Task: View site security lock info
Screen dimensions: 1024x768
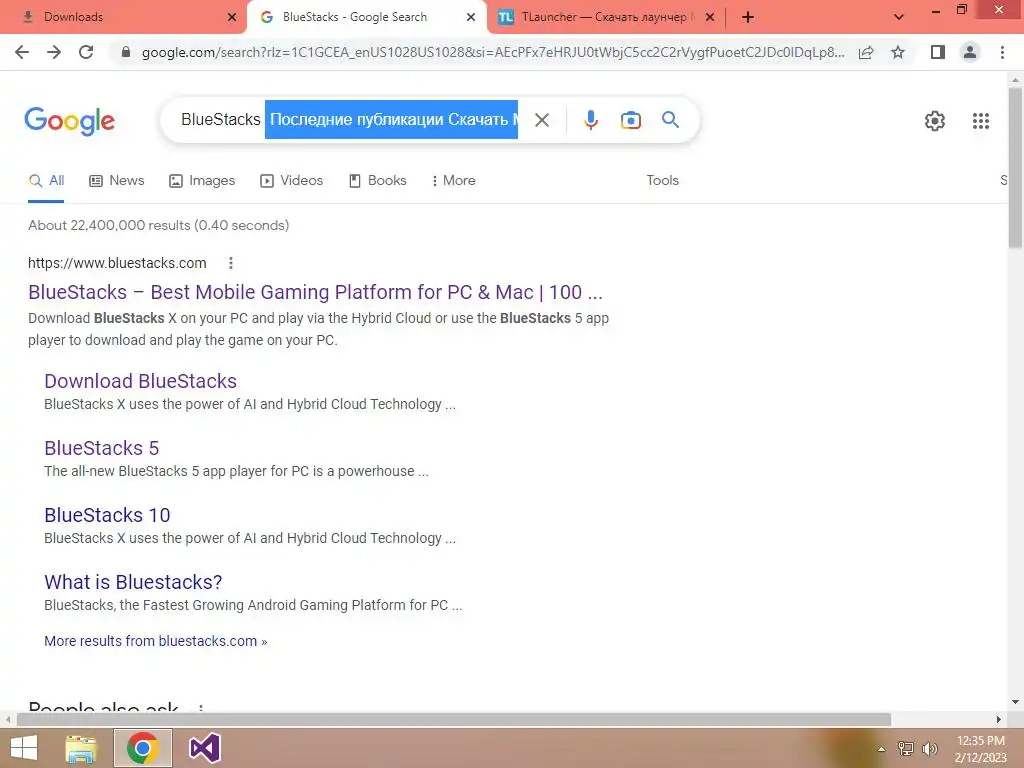Action: (126, 52)
